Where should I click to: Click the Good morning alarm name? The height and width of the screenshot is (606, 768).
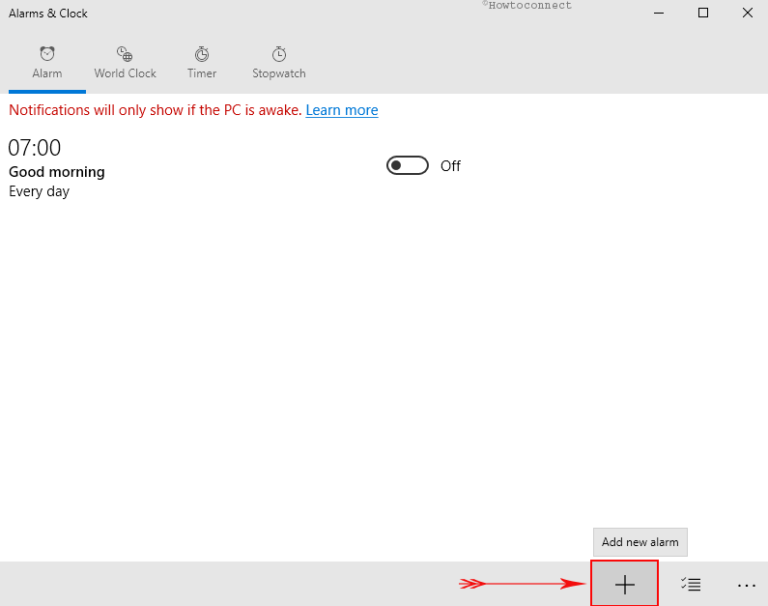(57, 172)
